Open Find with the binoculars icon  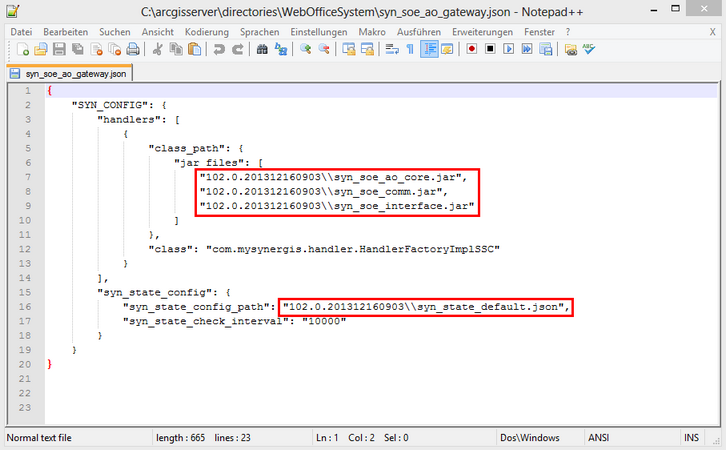pos(262,49)
